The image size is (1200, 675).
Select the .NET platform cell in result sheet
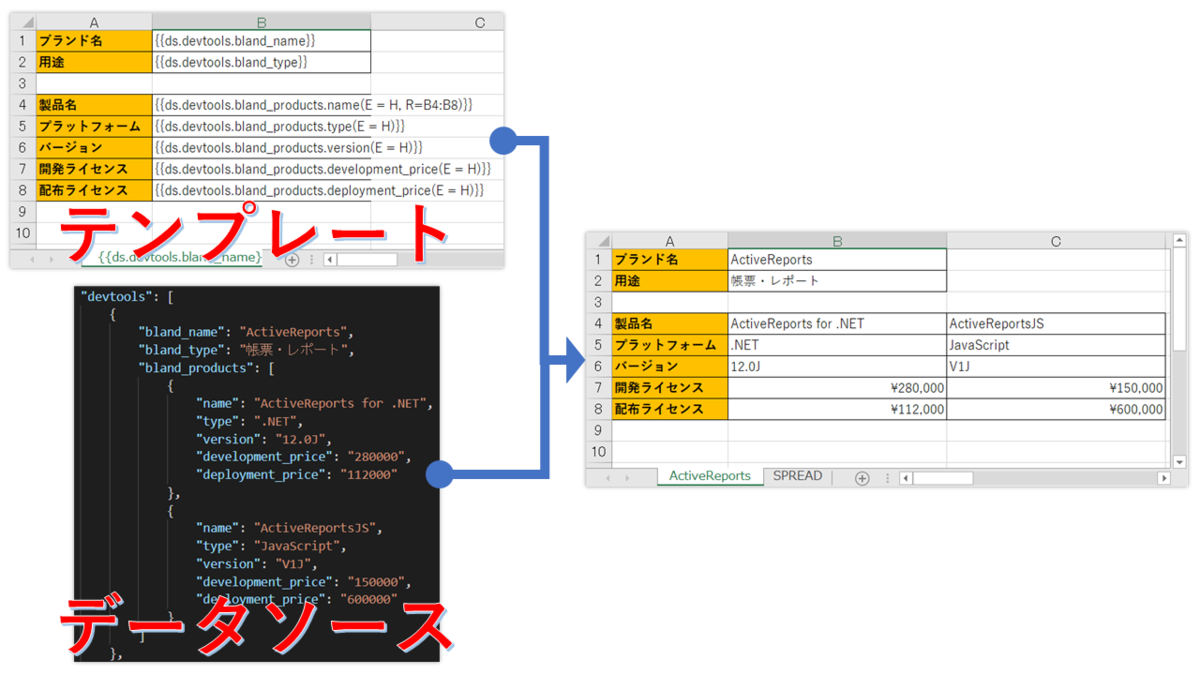tap(837, 345)
